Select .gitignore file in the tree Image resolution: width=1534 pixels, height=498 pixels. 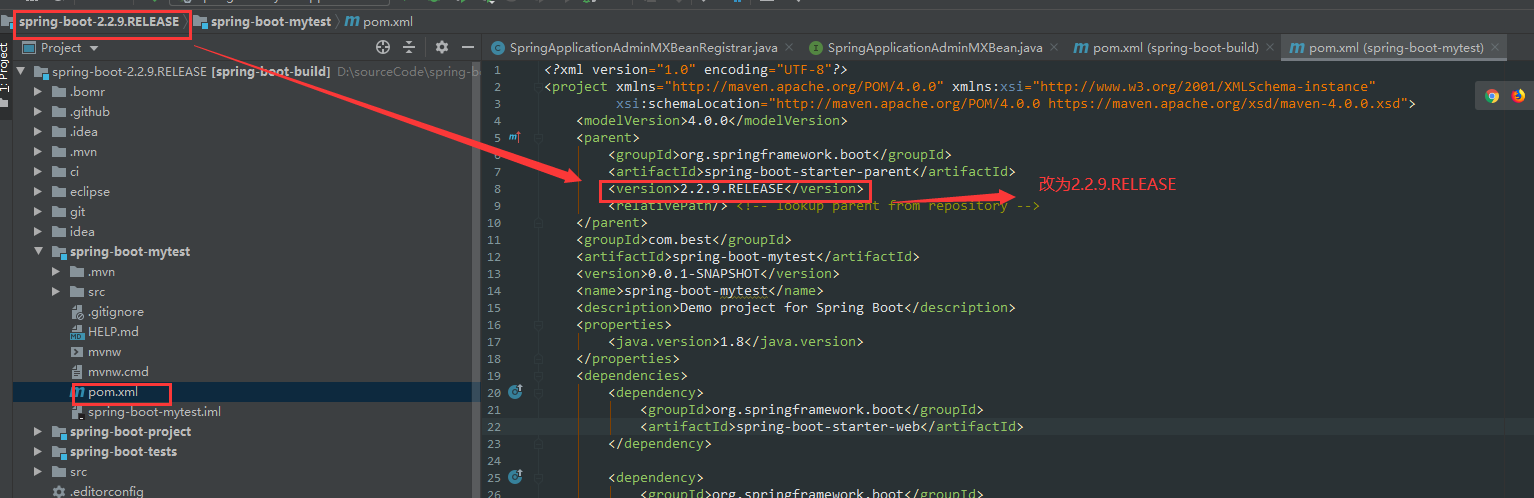(x=115, y=312)
